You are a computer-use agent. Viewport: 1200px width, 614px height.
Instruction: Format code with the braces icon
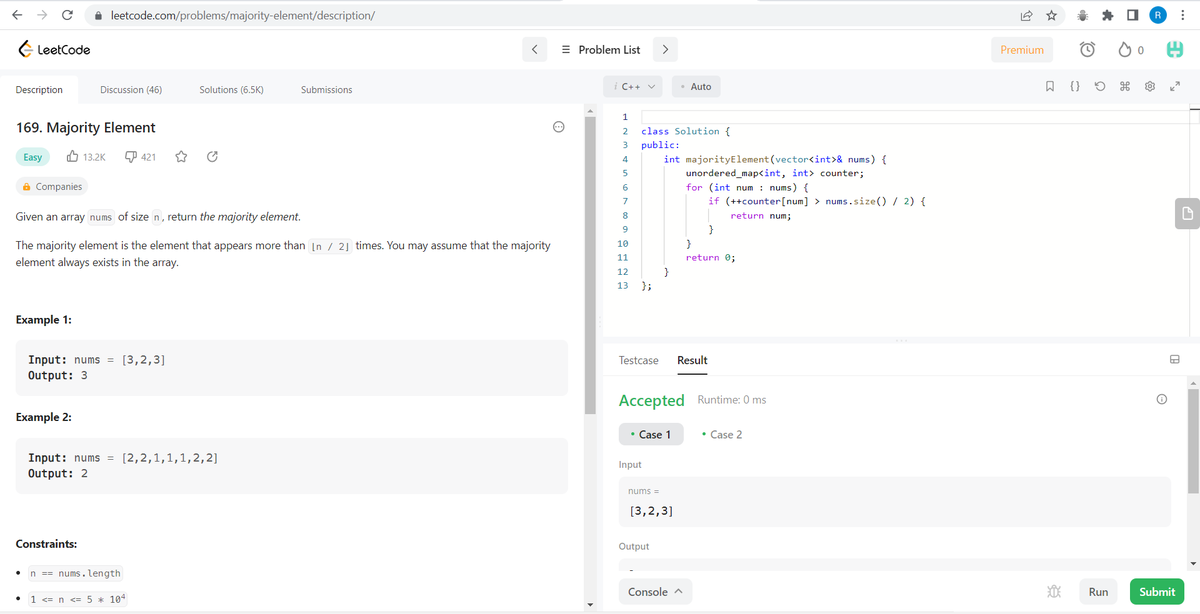pyautogui.click(x=1074, y=87)
